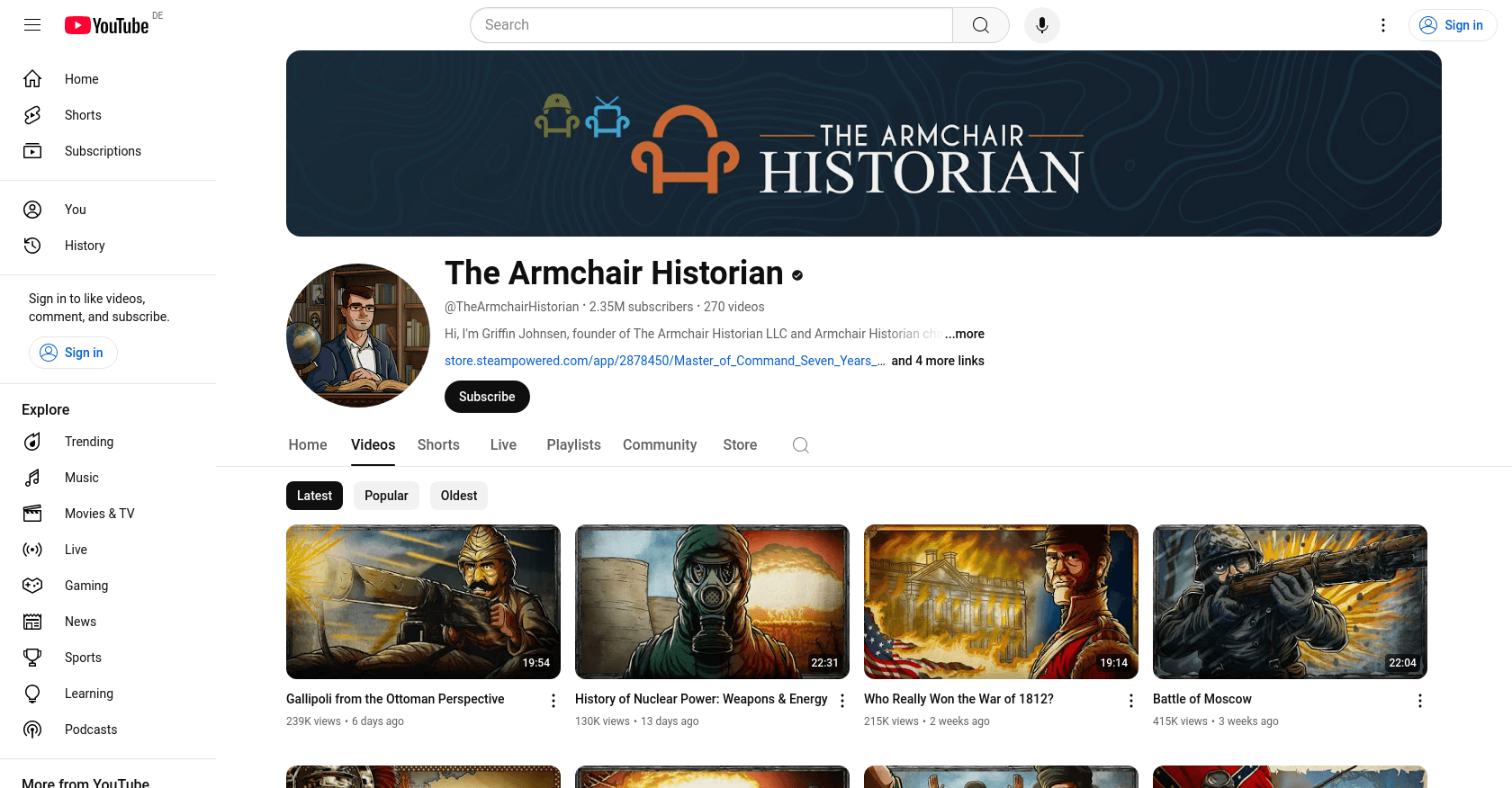Select the Popular sort chip
Image resolution: width=1512 pixels, height=788 pixels.
pyautogui.click(x=386, y=496)
